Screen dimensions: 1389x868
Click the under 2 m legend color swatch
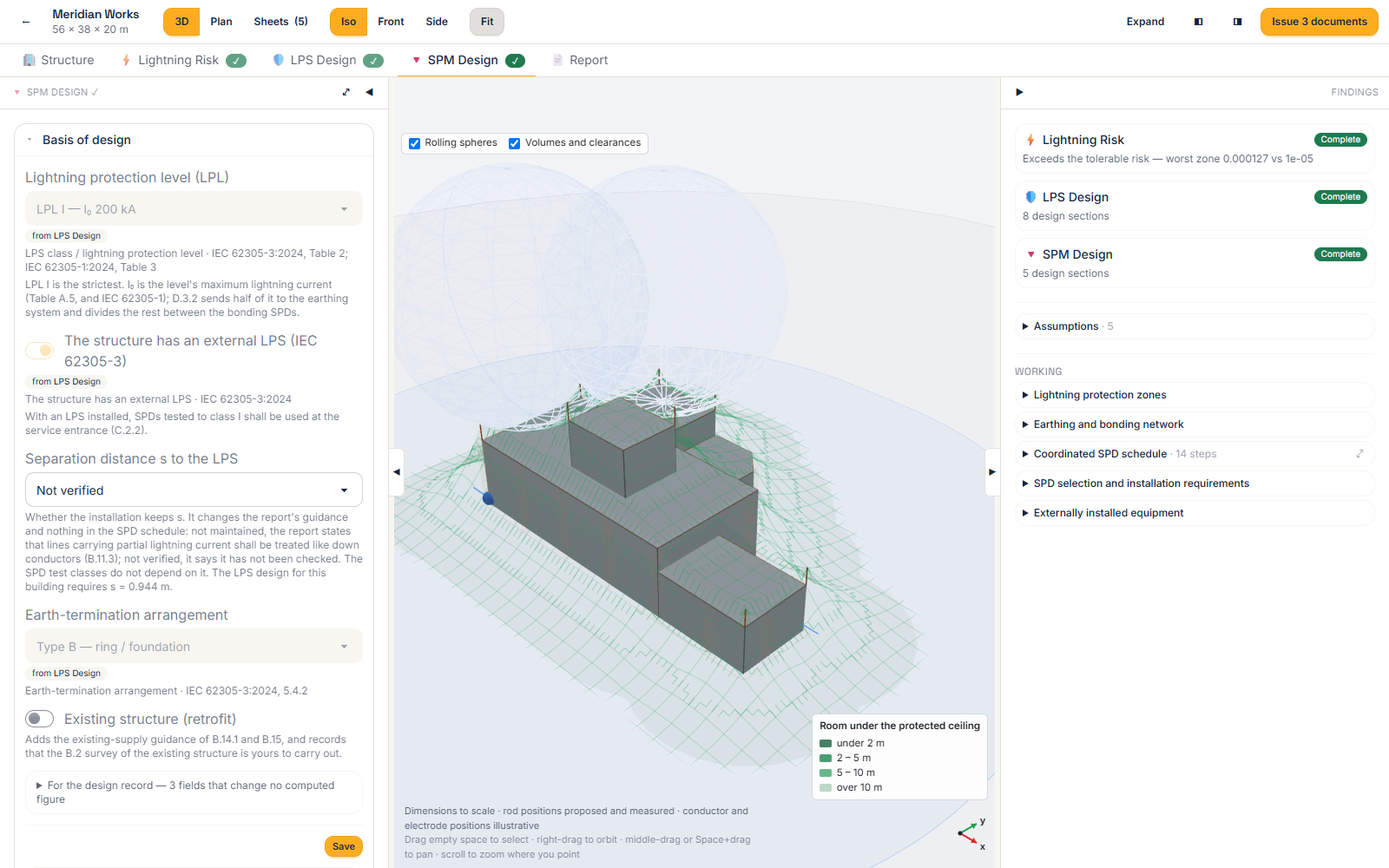pos(826,743)
